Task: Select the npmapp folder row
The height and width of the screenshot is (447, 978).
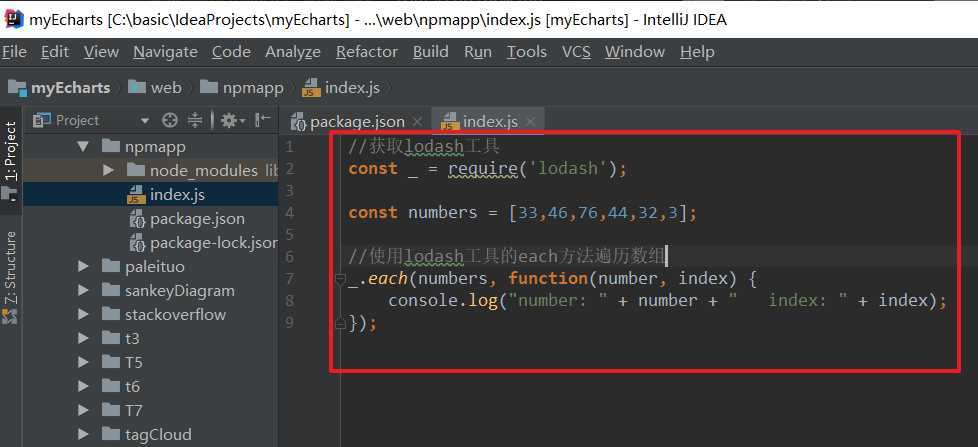Action: [151, 147]
